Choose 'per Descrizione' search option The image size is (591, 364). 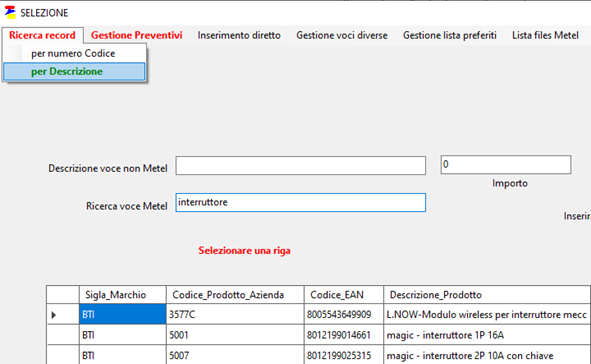[74, 72]
